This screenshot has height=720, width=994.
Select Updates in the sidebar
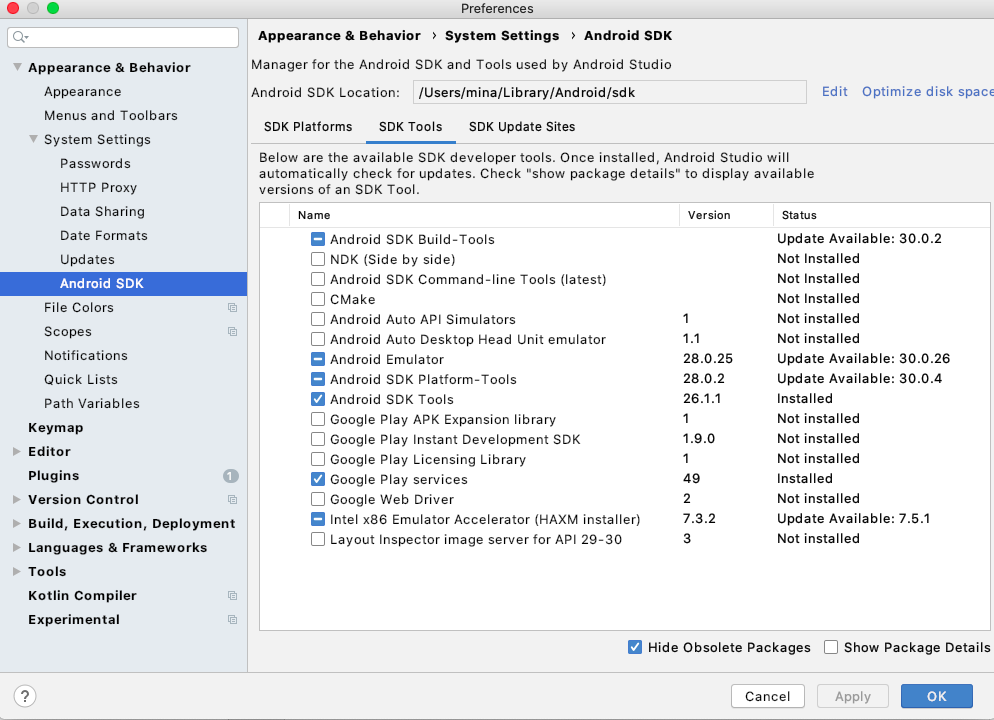pos(87,260)
